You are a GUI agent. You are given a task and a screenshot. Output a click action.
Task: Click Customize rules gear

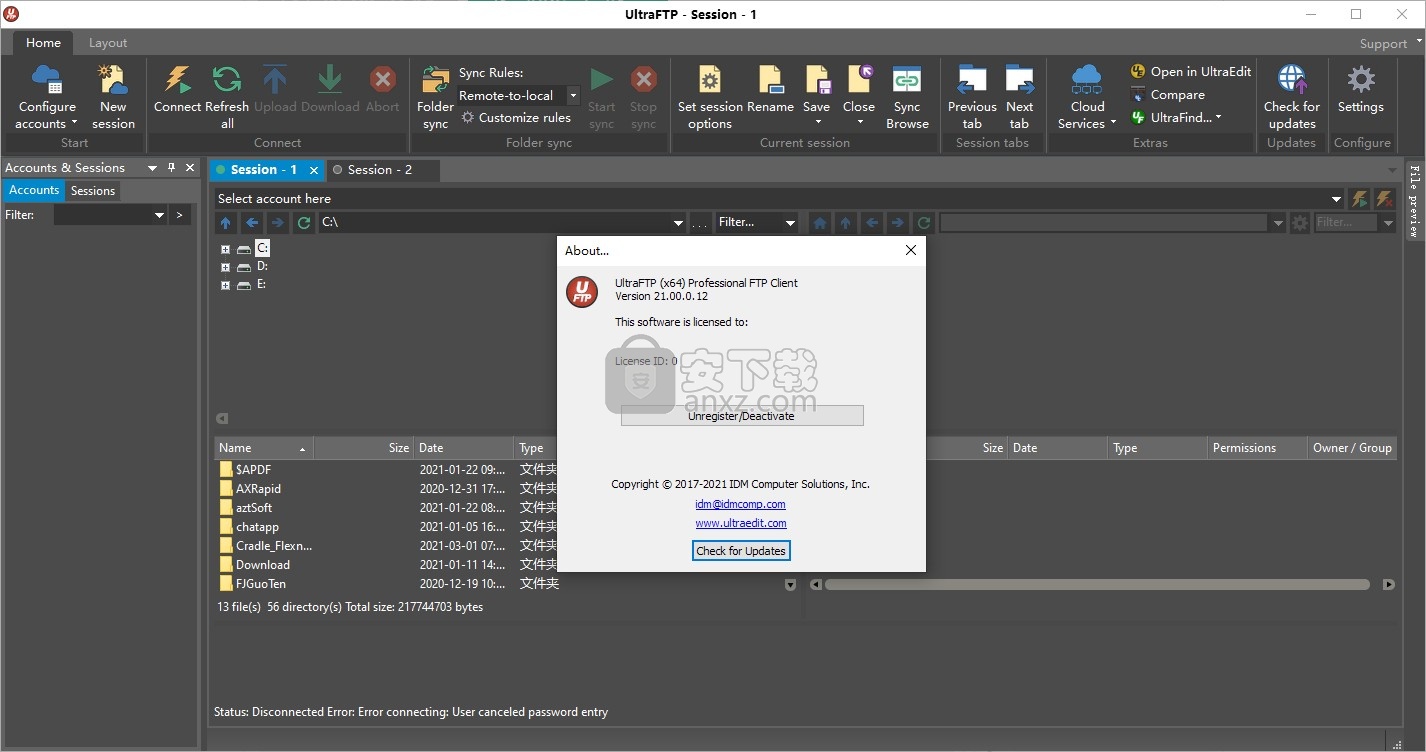tap(467, 118)
